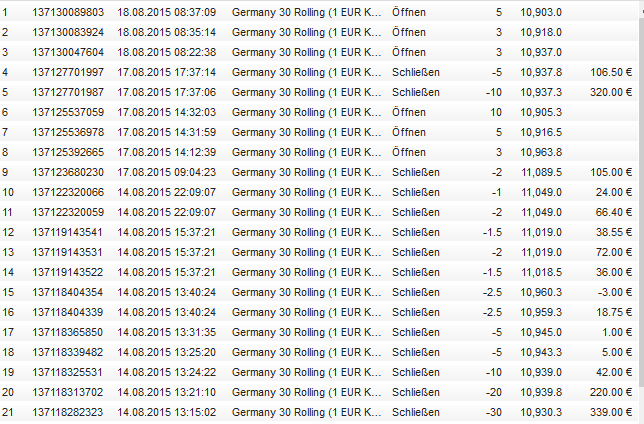
Task: Click the 17.08.2015 14:12:39 timestamp
Action: coord(166,152)
